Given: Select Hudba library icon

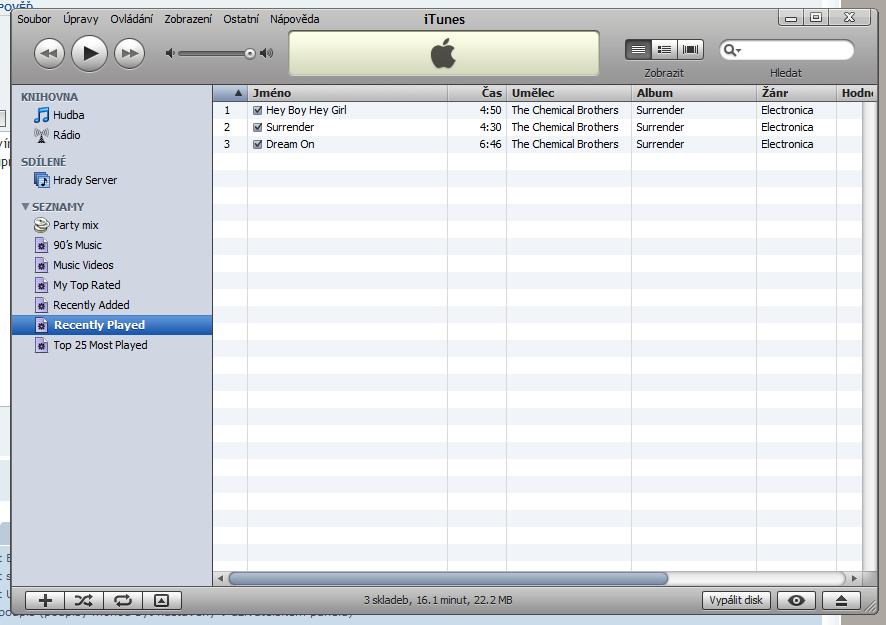Looking at the screenshot, I should [x=41, y=115].
